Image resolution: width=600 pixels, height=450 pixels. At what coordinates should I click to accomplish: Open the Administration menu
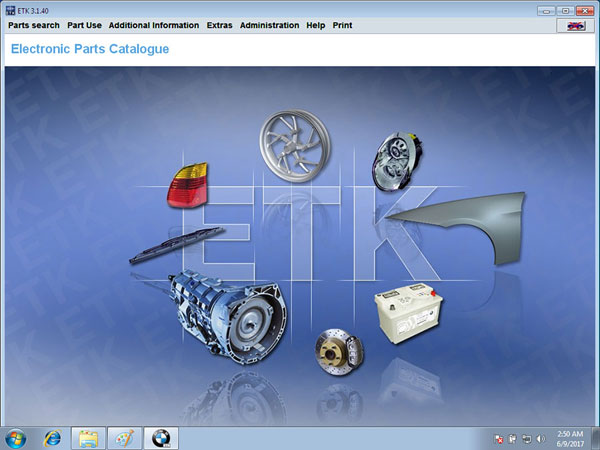point(269,25)
